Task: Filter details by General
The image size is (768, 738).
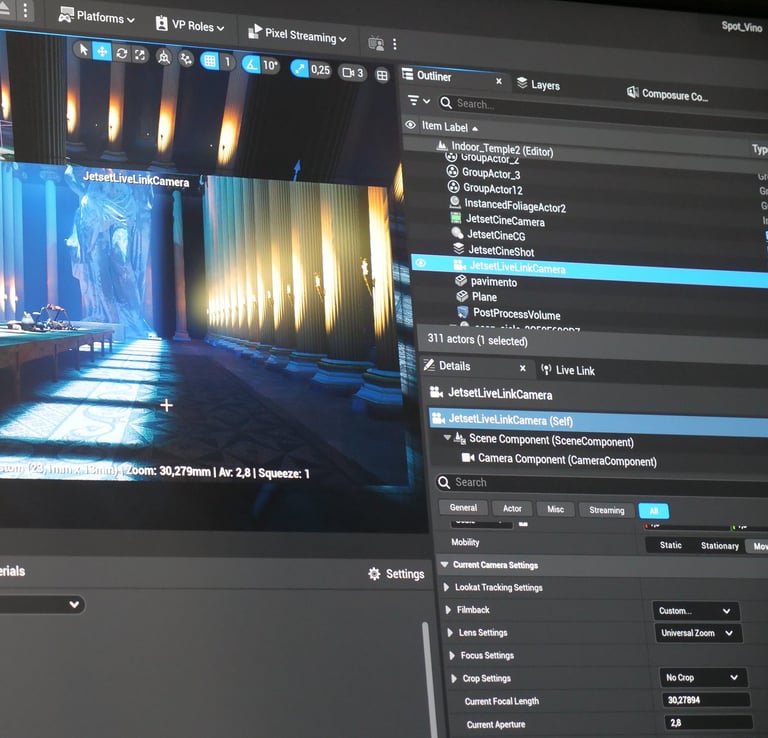Action: pyautogui.click(x=463, y=508)
